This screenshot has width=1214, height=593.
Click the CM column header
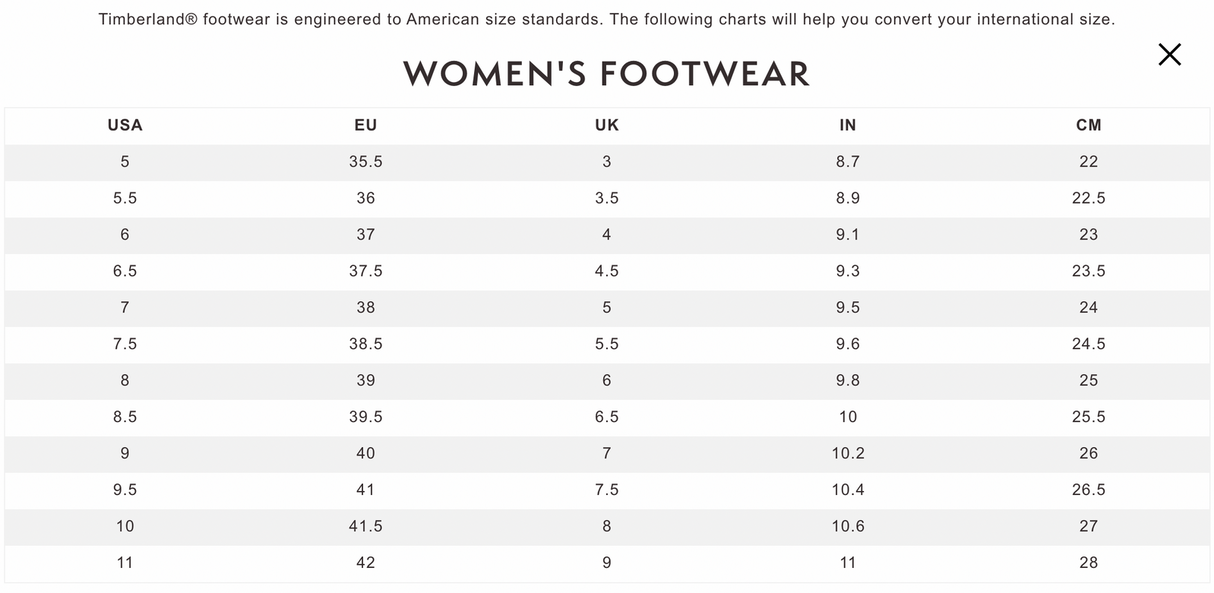click(1089, 125)
